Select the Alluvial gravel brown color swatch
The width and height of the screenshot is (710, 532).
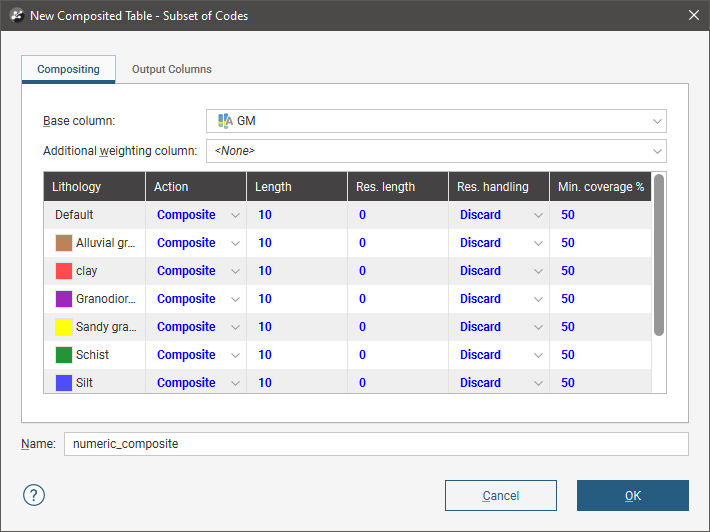(x=64, y=243)
